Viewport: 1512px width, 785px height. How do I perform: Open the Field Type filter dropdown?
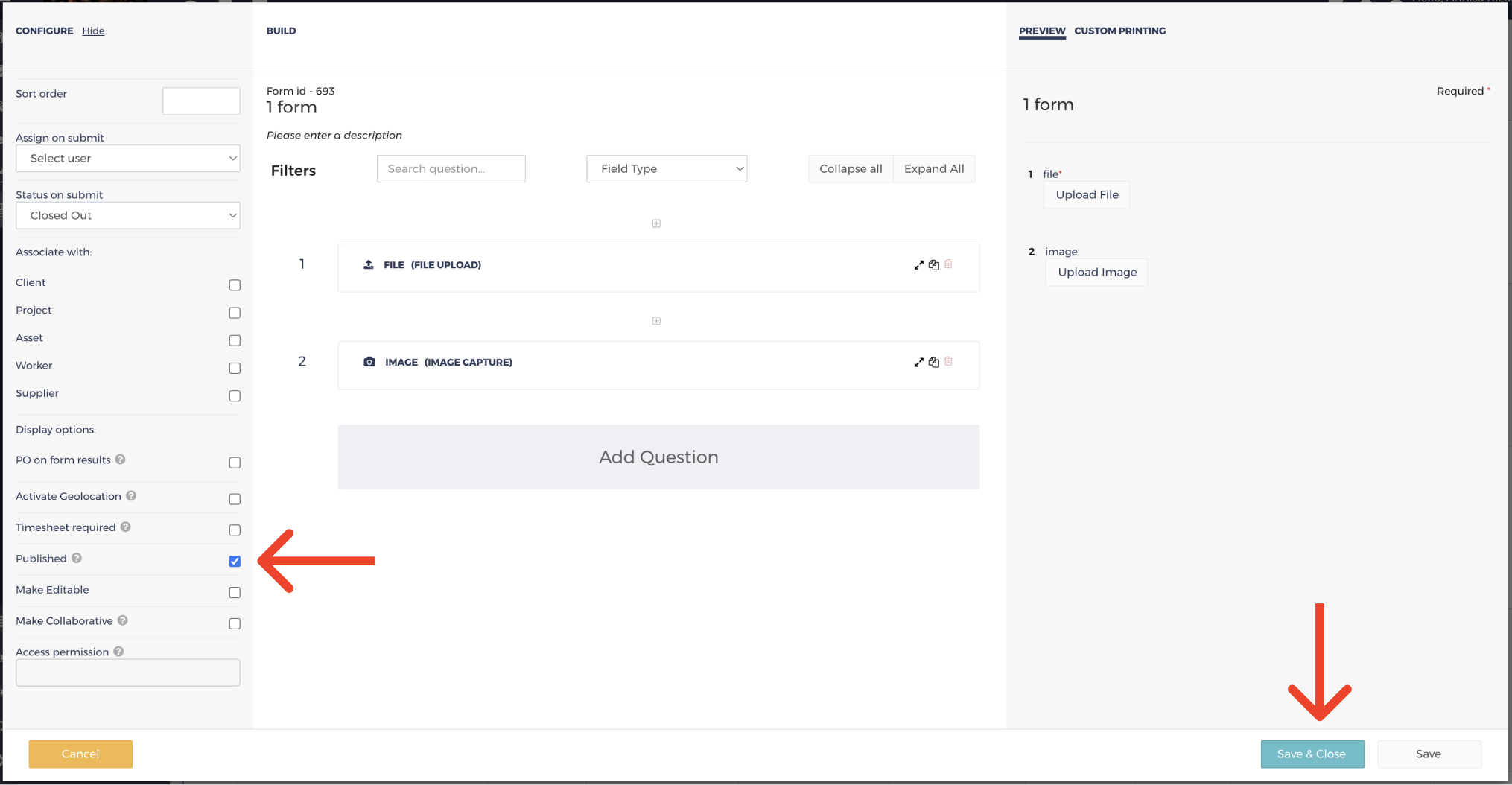point(666,168)
